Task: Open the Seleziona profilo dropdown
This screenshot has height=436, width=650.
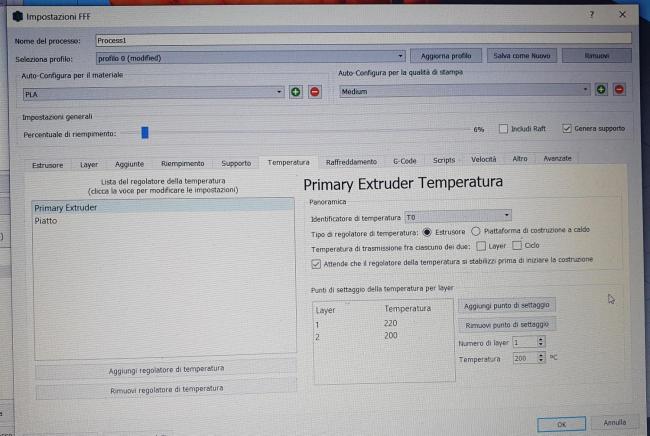Action: click(x=250, y=57)
